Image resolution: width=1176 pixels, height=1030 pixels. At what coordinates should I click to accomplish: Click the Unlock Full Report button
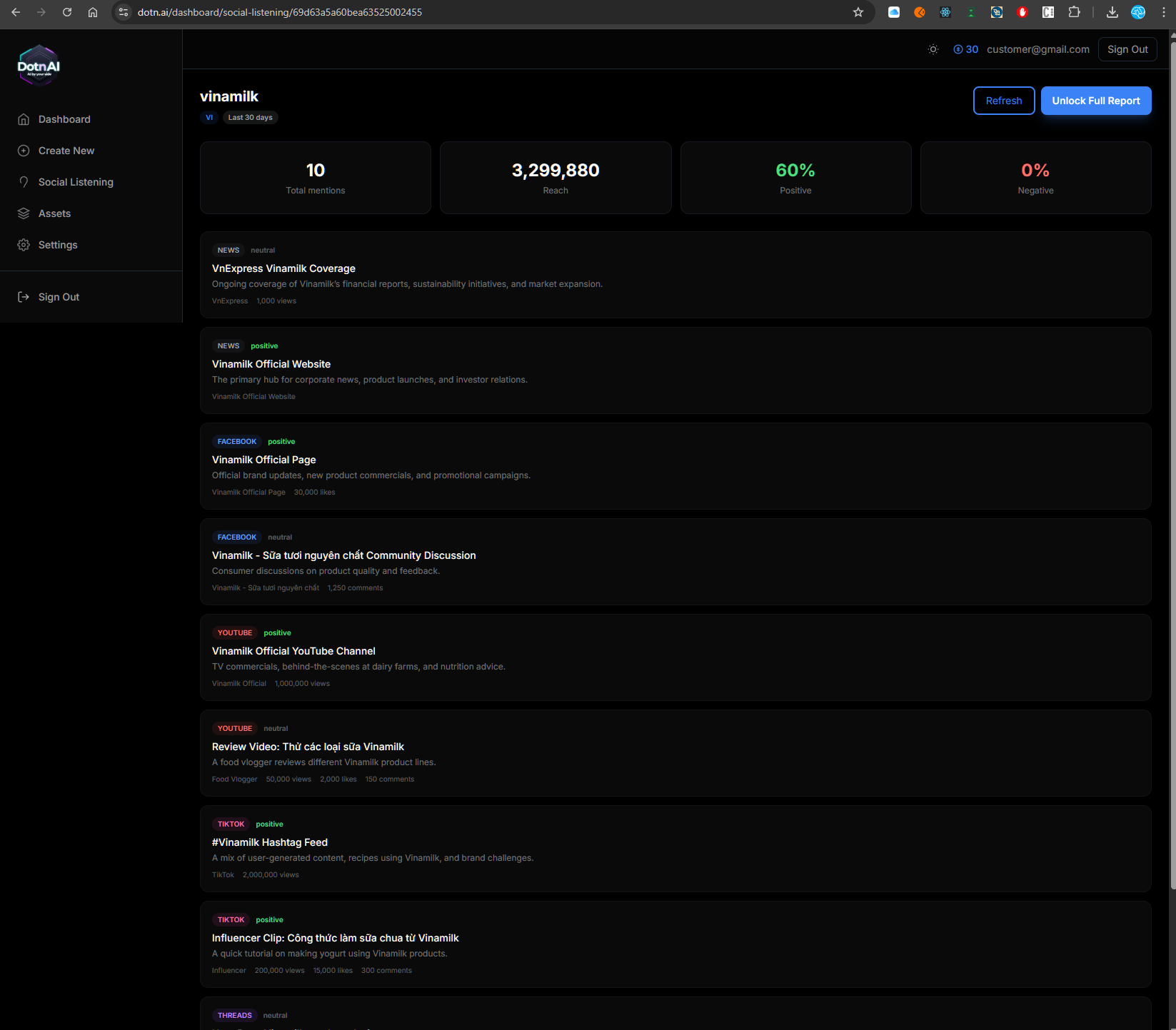1096,101
